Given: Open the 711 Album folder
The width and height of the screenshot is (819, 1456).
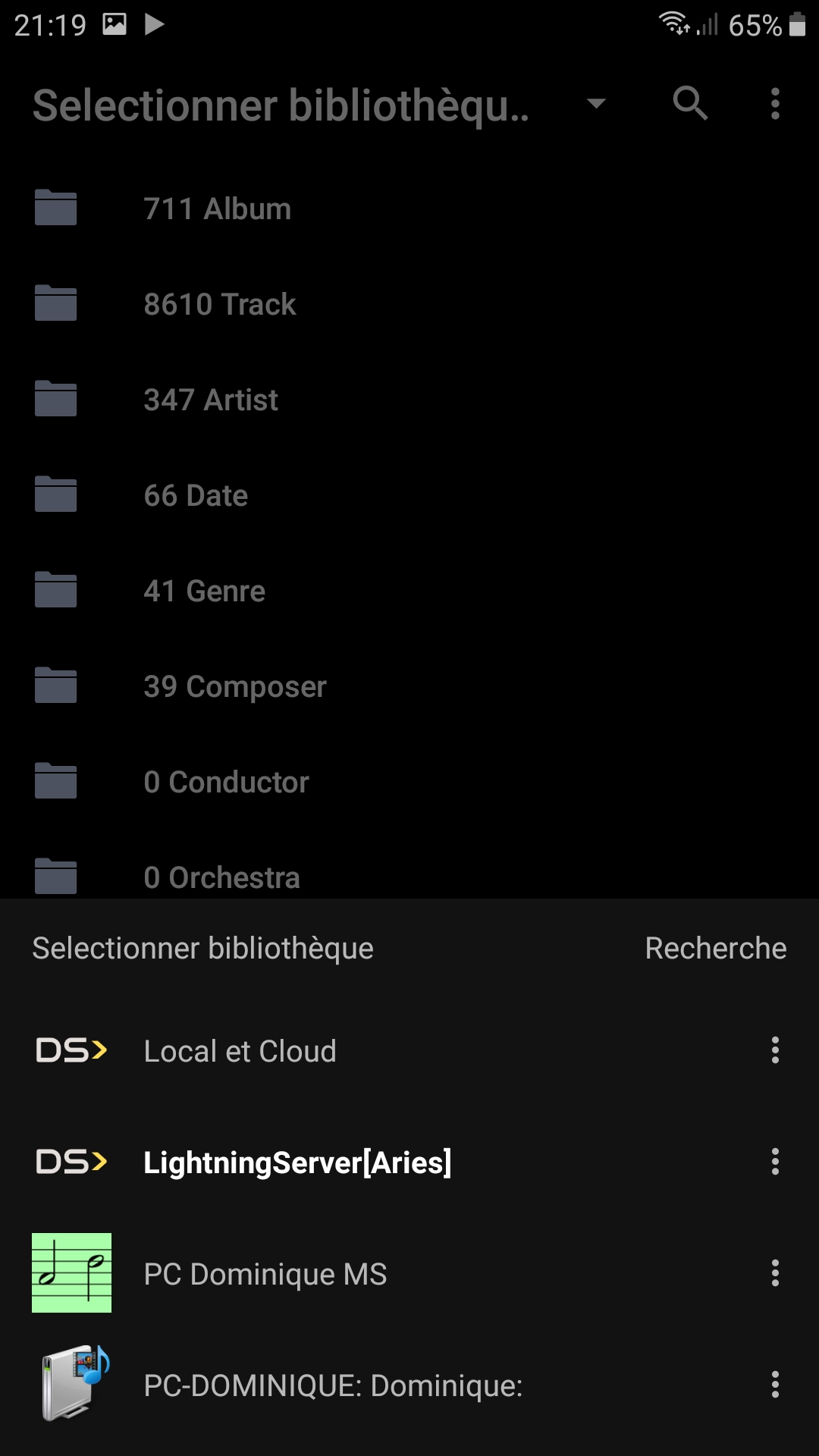Looking at the screenshot, I should (218, 209).
